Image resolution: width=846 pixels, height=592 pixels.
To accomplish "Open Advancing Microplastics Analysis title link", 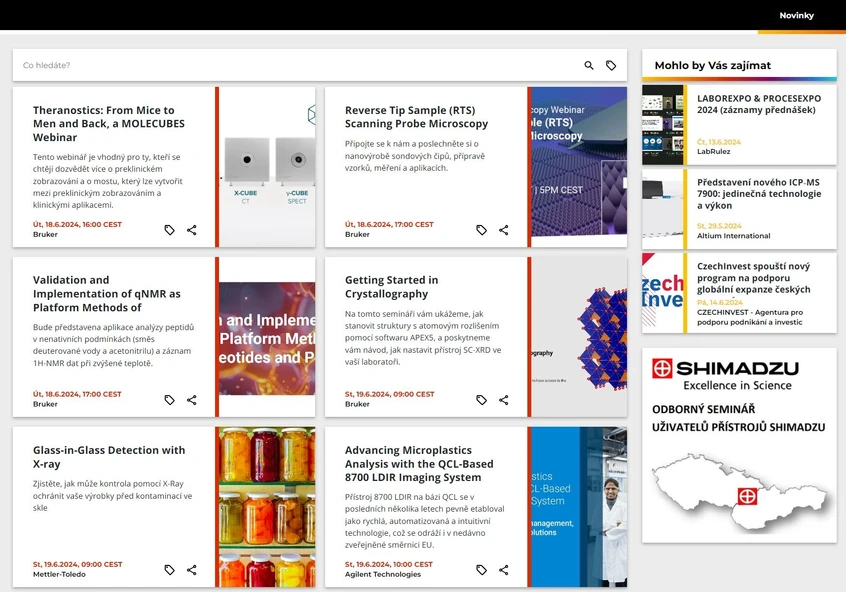I will pos(419,464).
